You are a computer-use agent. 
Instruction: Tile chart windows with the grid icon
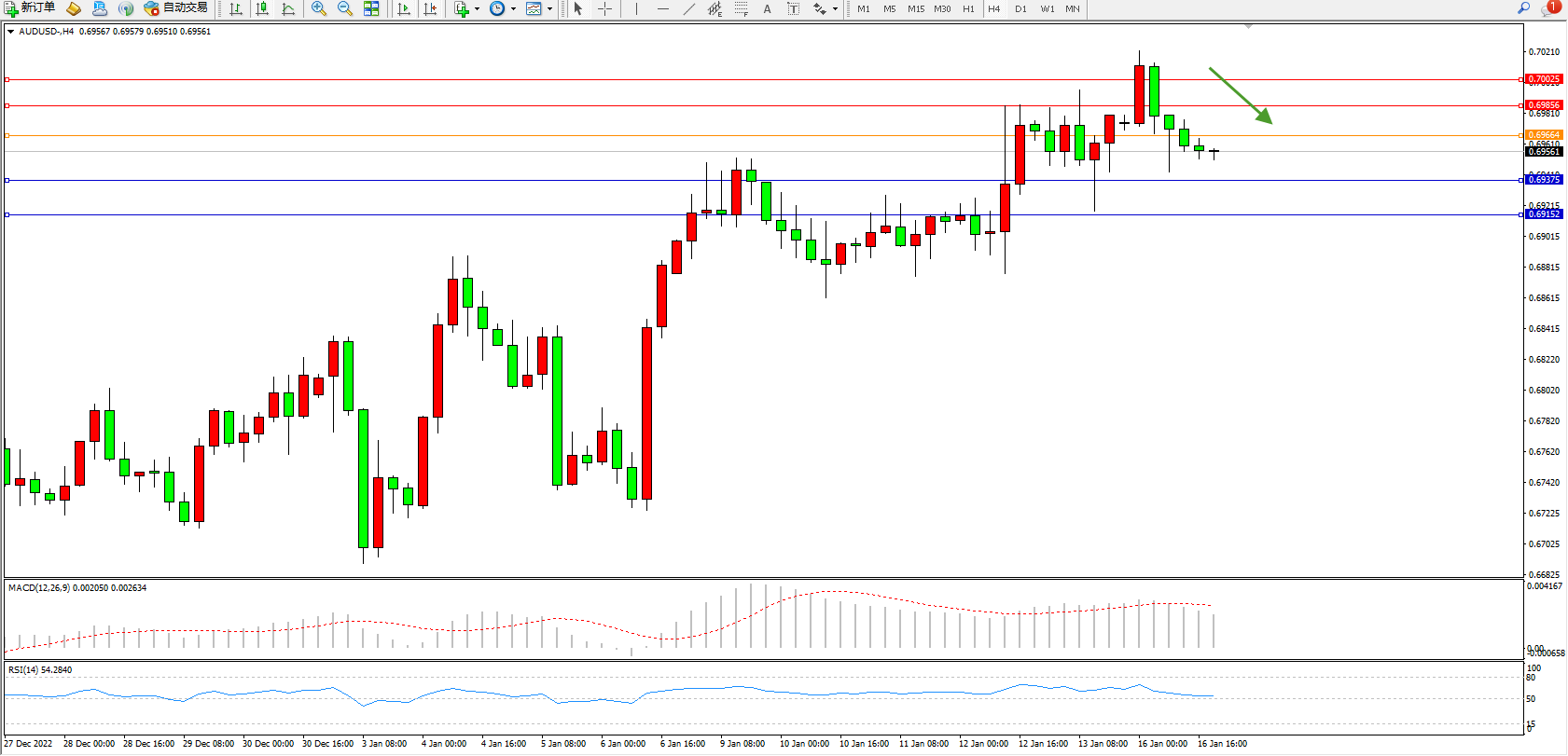click(371, 8)
